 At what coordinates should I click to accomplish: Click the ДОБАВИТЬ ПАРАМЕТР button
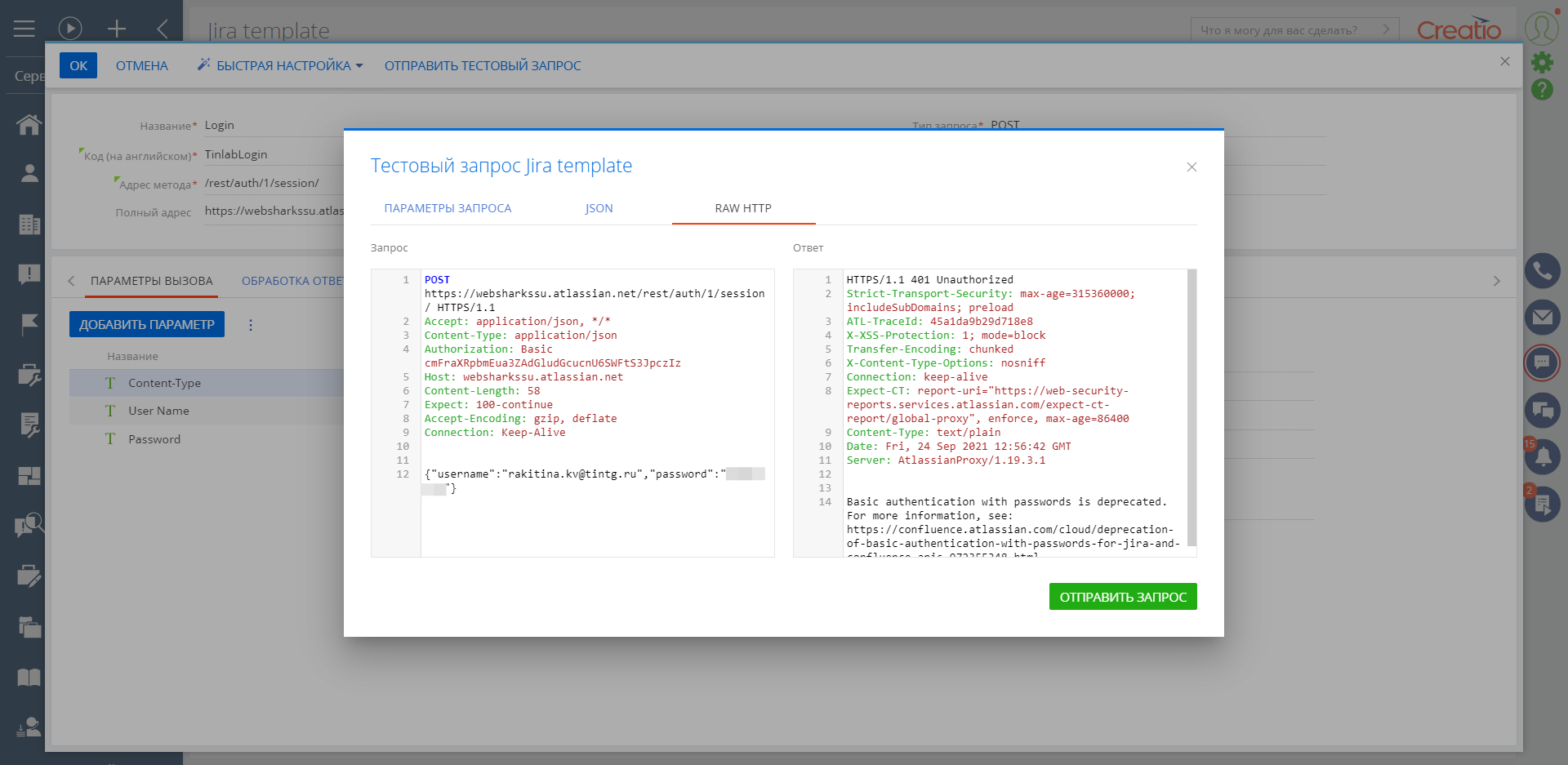[x=147, y=324]
